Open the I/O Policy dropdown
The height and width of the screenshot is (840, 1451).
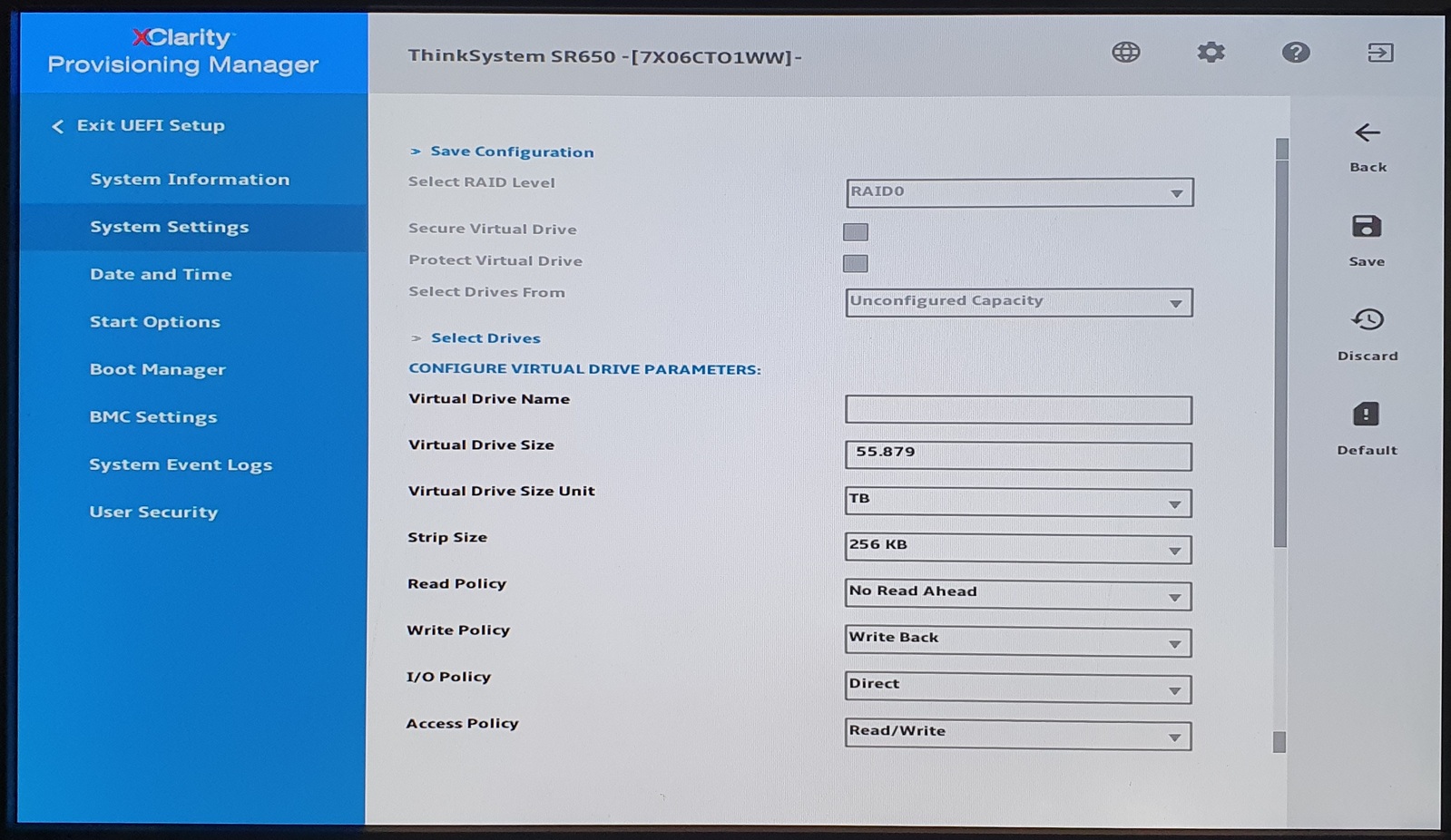(x=1018, y=688)
